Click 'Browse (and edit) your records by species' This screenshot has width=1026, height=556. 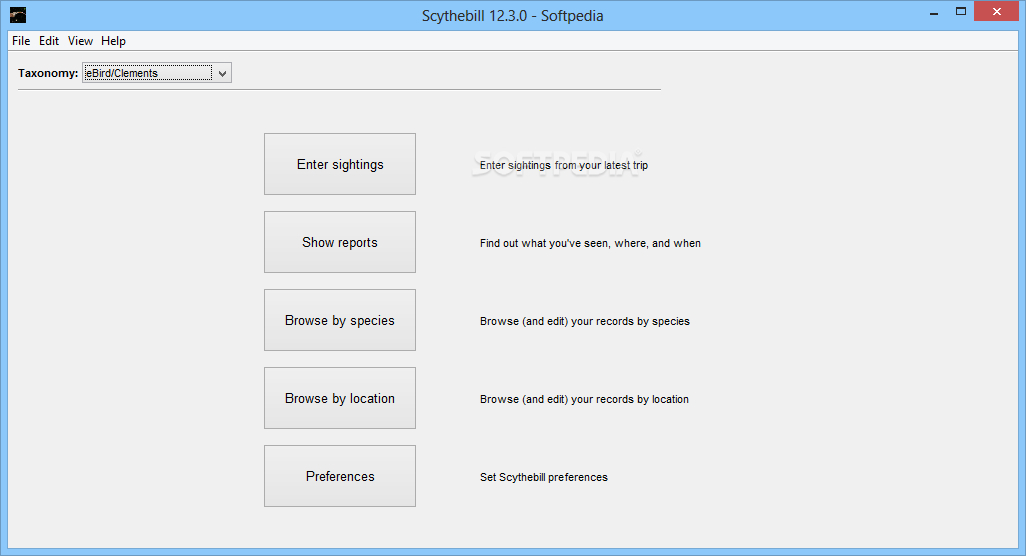(584, 321)
